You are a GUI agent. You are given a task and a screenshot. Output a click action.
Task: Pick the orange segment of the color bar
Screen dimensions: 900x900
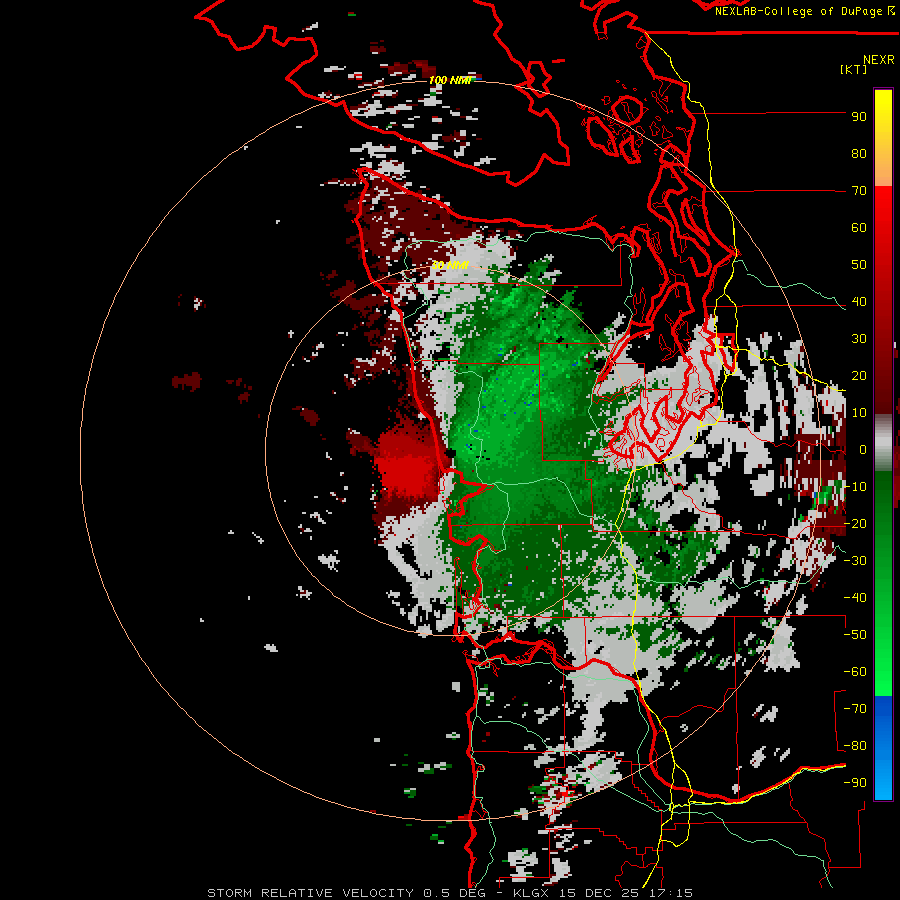click(883, 166)
